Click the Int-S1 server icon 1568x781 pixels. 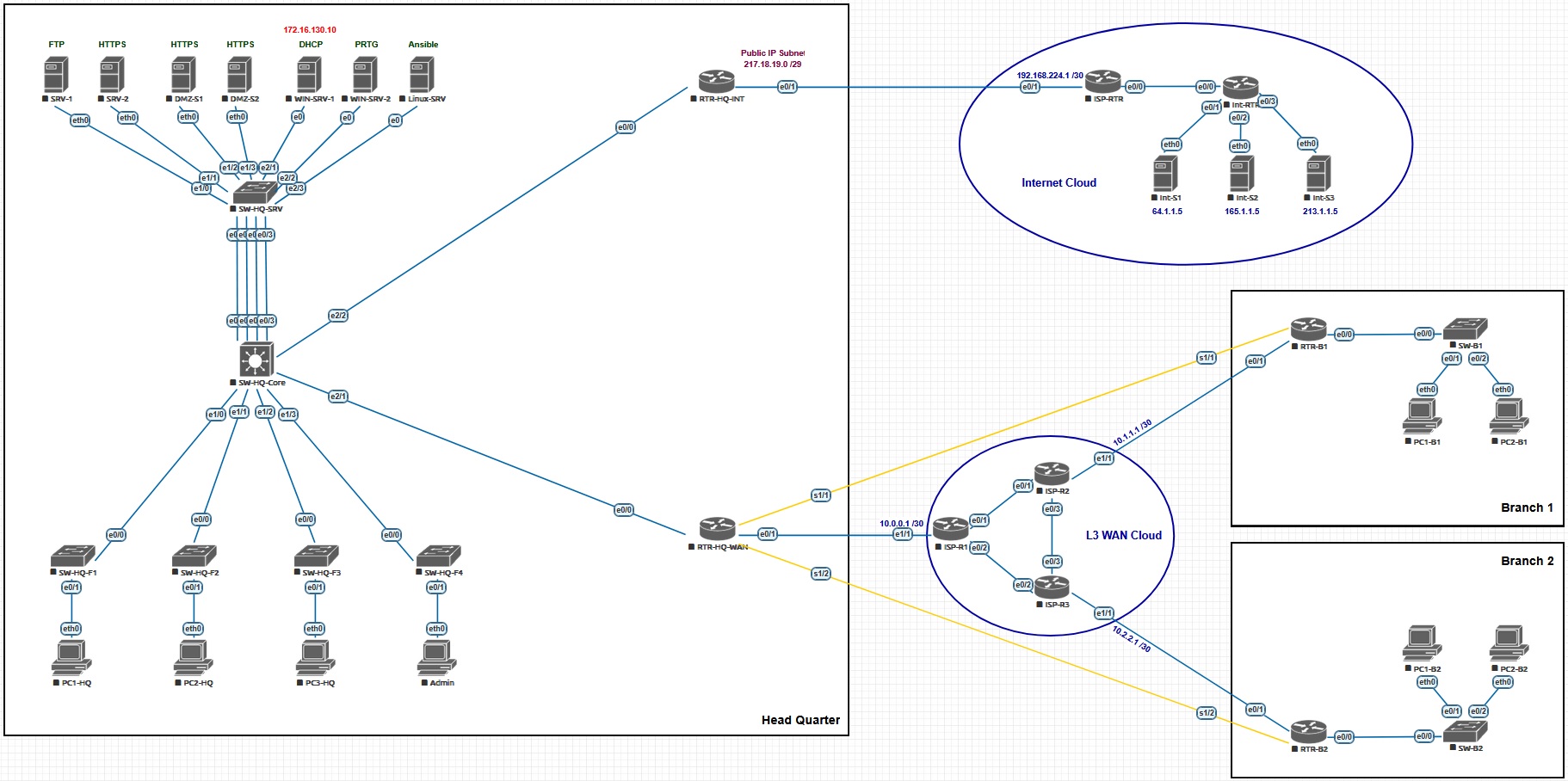click(1165, 174)
